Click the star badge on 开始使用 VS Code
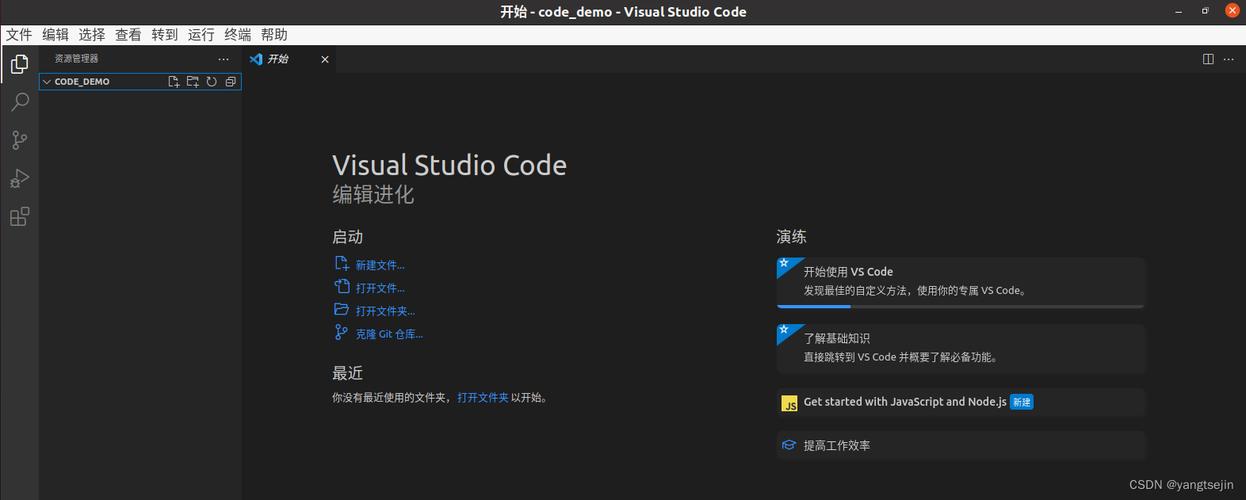 [784, 263]
